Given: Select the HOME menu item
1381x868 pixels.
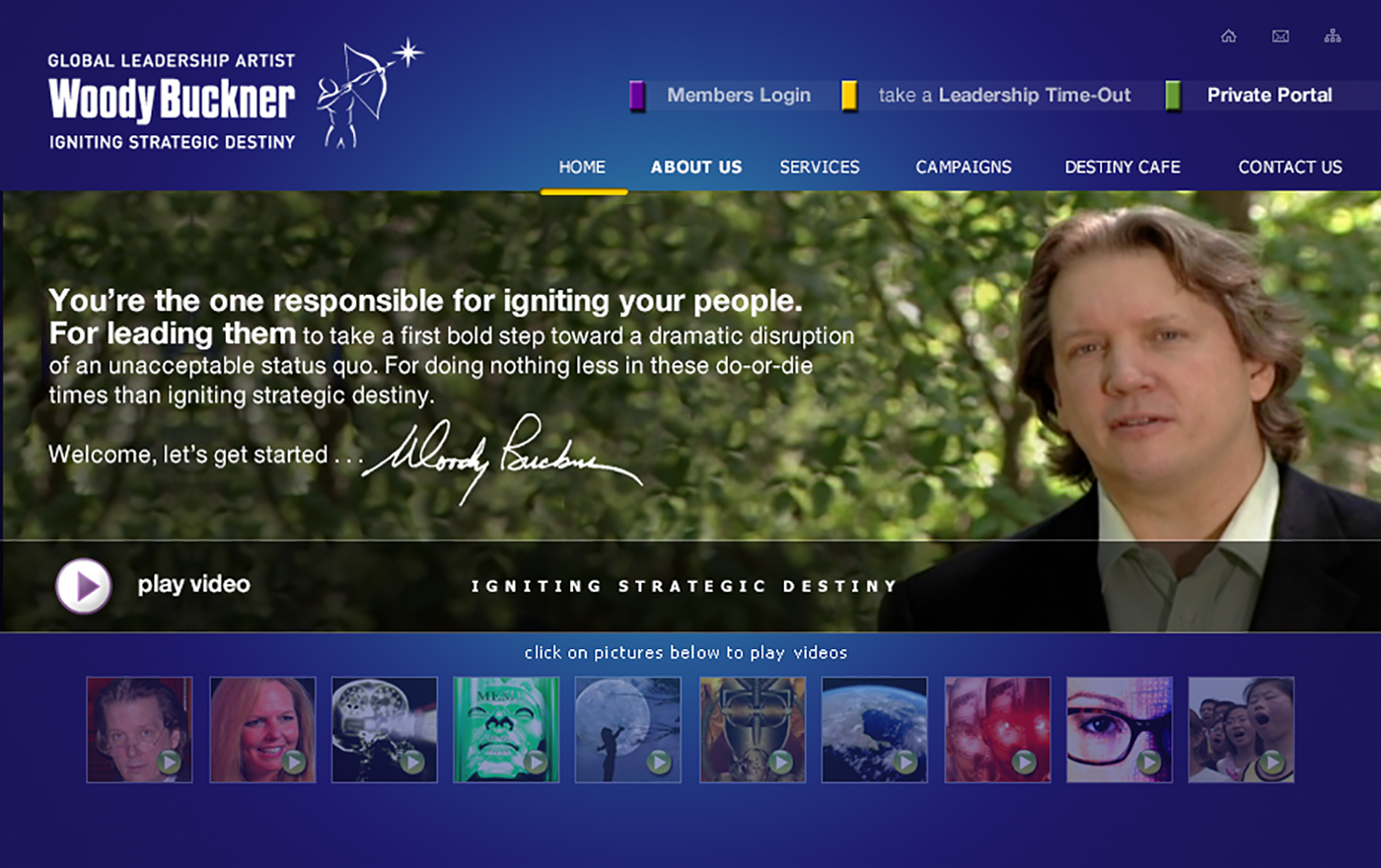Looking at the screenshot, I should [582, 168].
